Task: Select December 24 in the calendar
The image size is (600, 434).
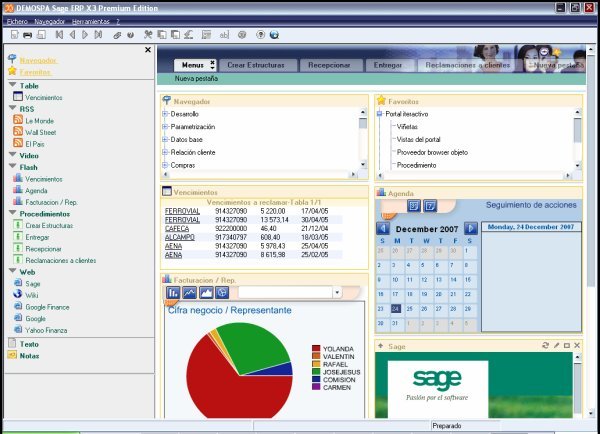Action: pyautogui.click(x=396, y=308)
